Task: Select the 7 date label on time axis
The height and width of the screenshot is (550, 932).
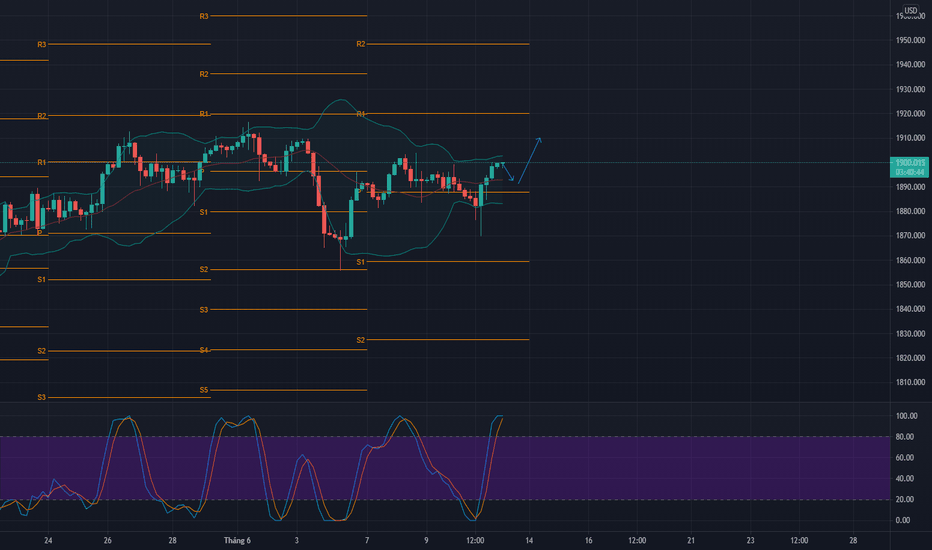Action: (367, 540)
